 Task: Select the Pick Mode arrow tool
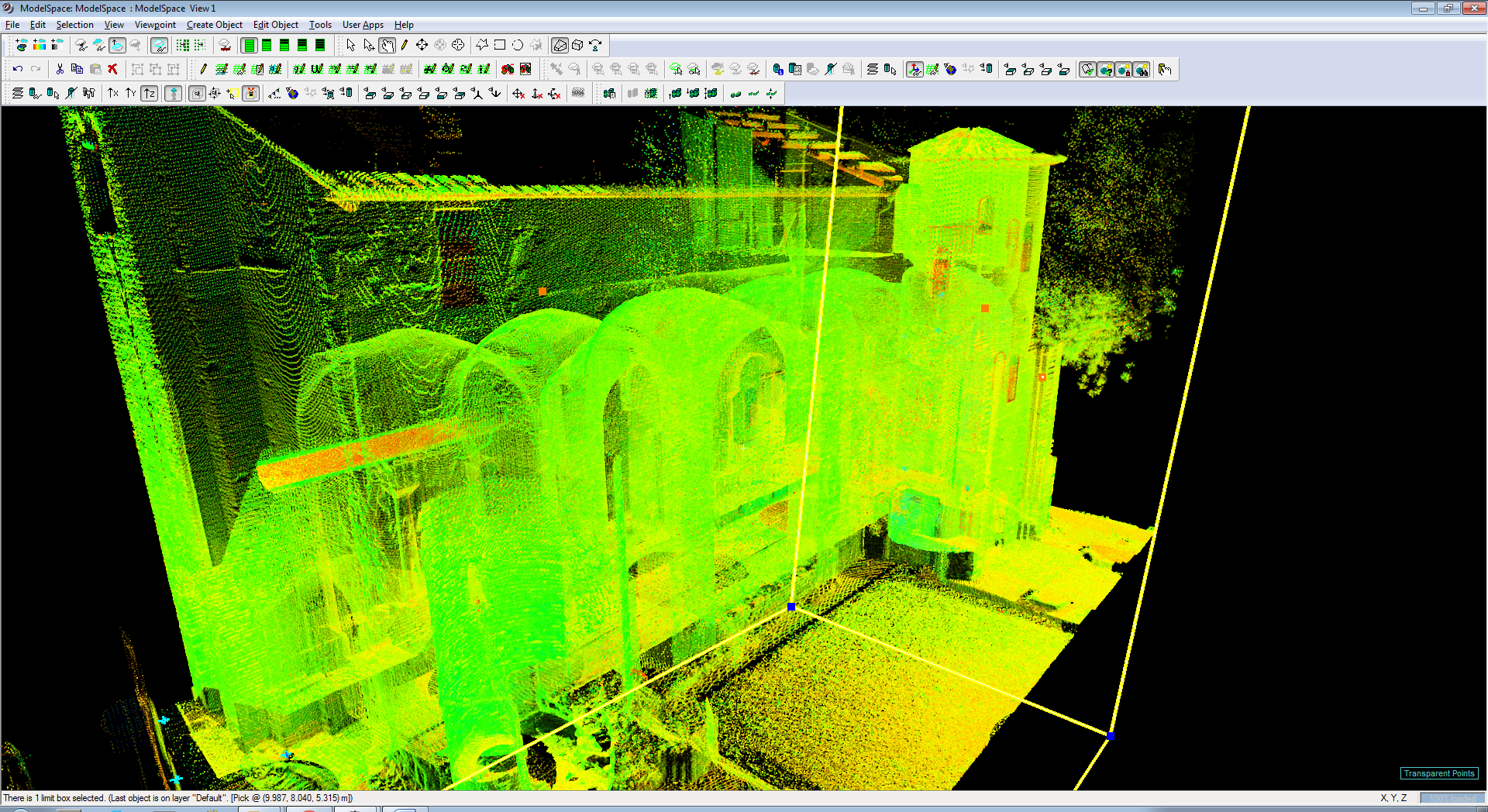[351, 45]
